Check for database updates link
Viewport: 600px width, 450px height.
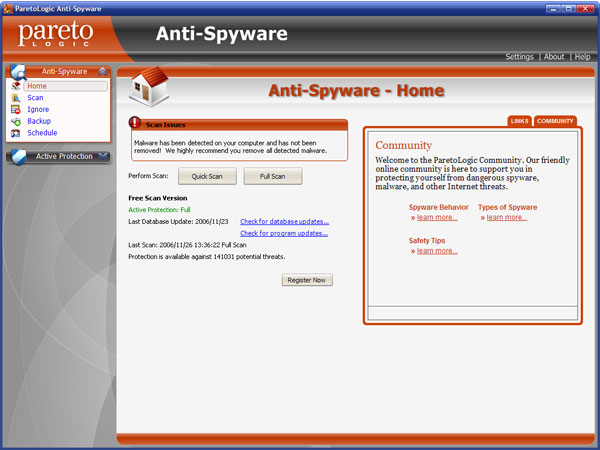(284, 222)
